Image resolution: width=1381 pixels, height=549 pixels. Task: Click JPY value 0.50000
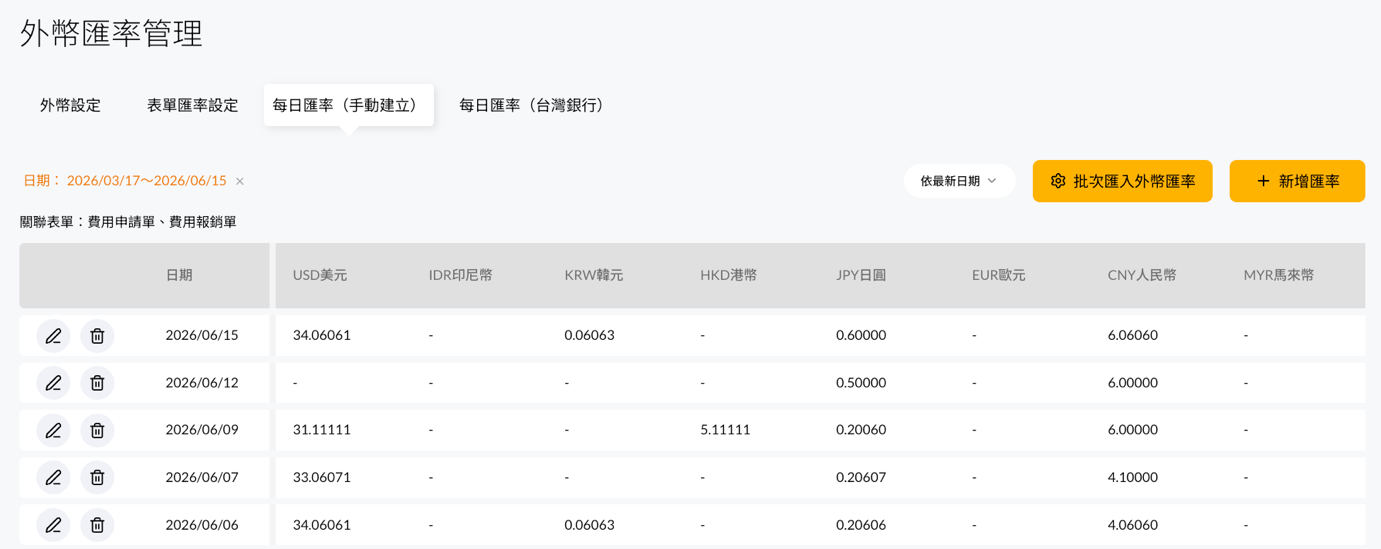(861, 383)
